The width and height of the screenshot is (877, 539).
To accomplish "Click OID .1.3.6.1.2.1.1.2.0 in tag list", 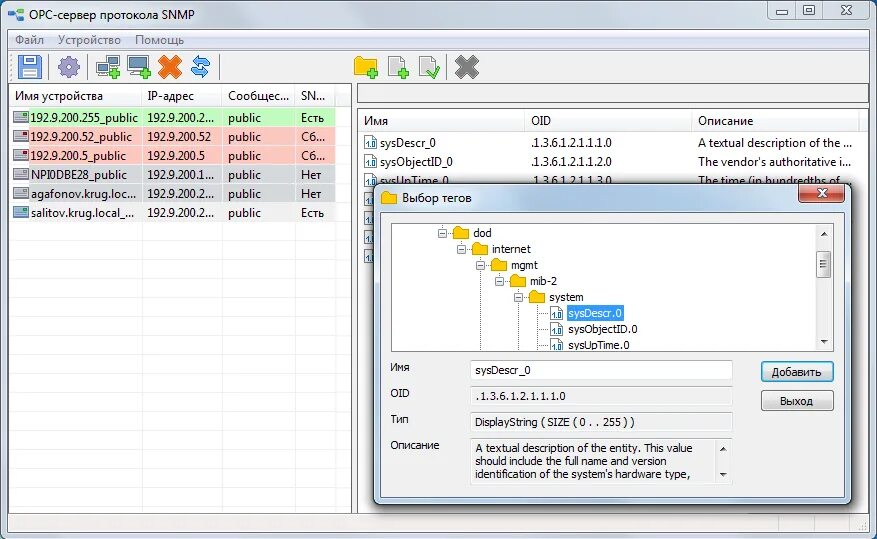I will tap(571, 162).
